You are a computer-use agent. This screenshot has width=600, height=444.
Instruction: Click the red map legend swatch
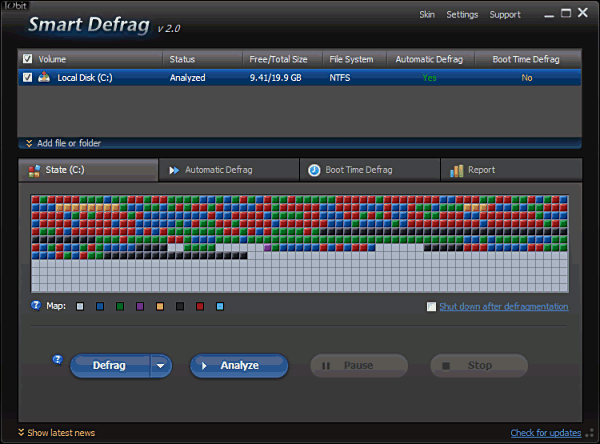200,306
